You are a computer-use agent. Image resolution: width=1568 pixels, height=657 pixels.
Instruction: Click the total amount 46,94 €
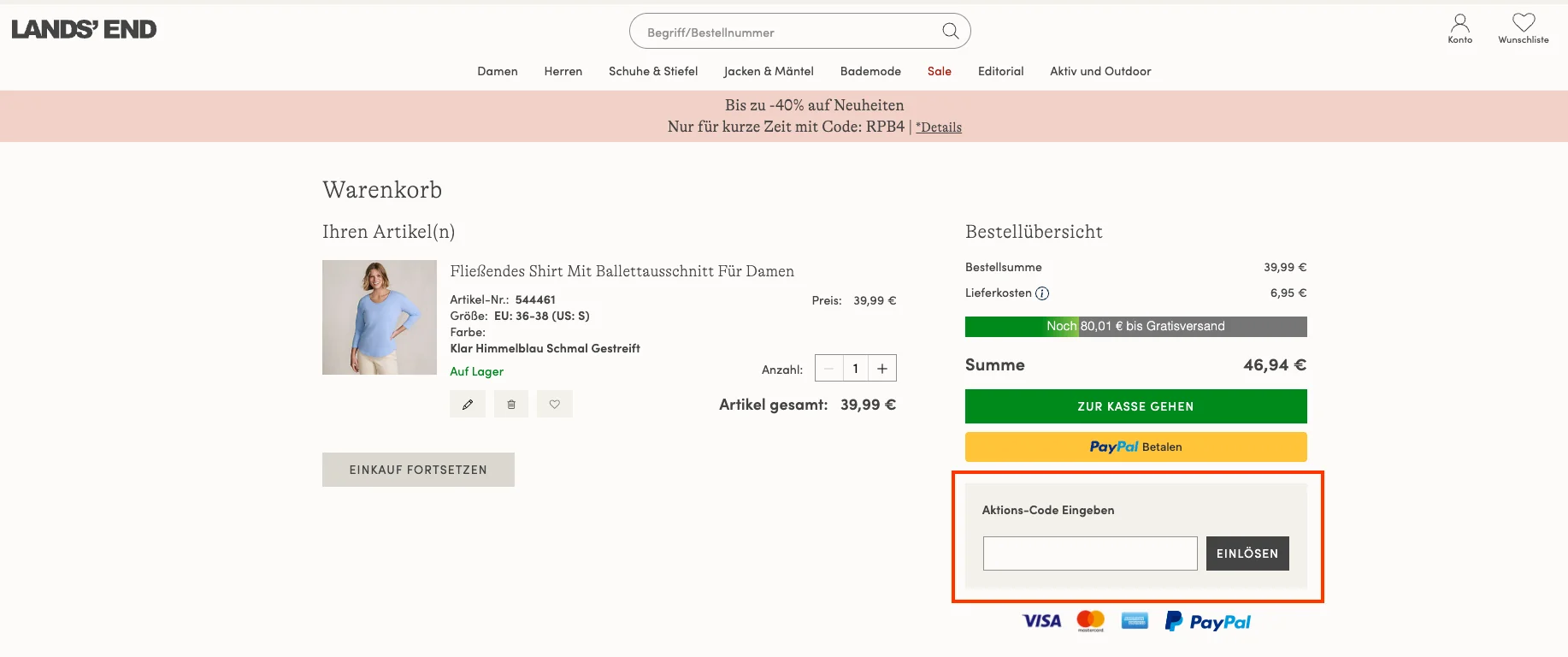pyautogui.click(x=1275, y=365)
